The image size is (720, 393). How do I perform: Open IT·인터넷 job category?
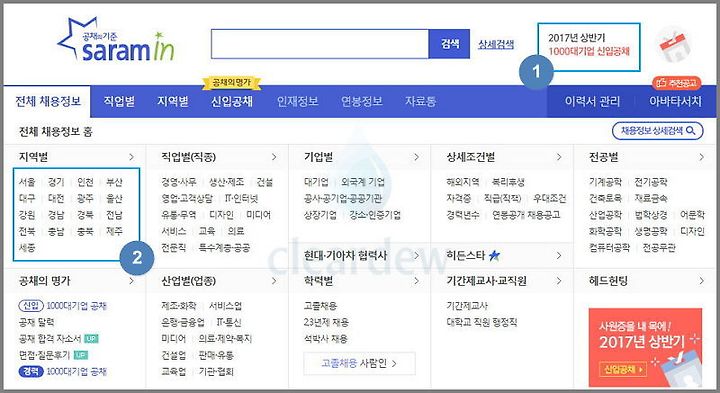[x=241, y=198]
